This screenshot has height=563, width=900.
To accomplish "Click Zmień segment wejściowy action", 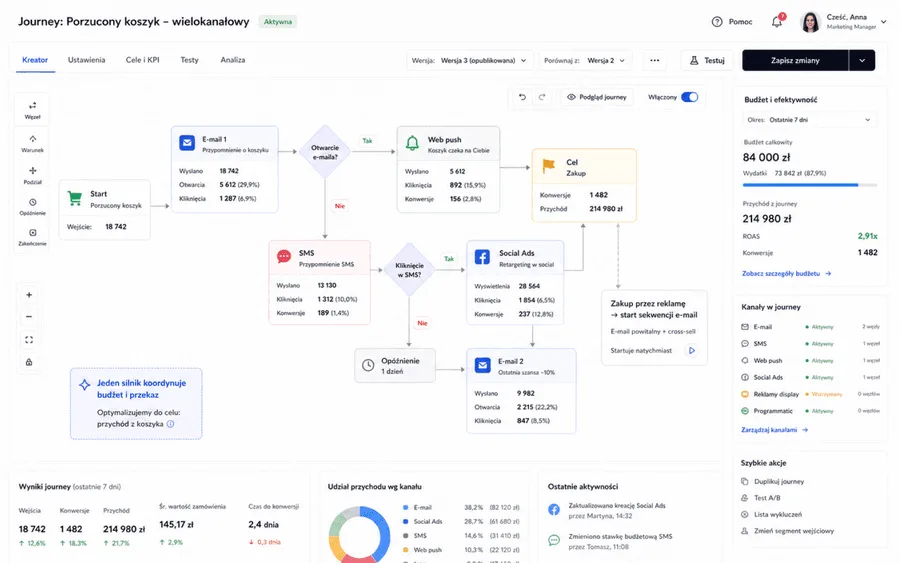I will pyautogui.click(x=788, y=531).
